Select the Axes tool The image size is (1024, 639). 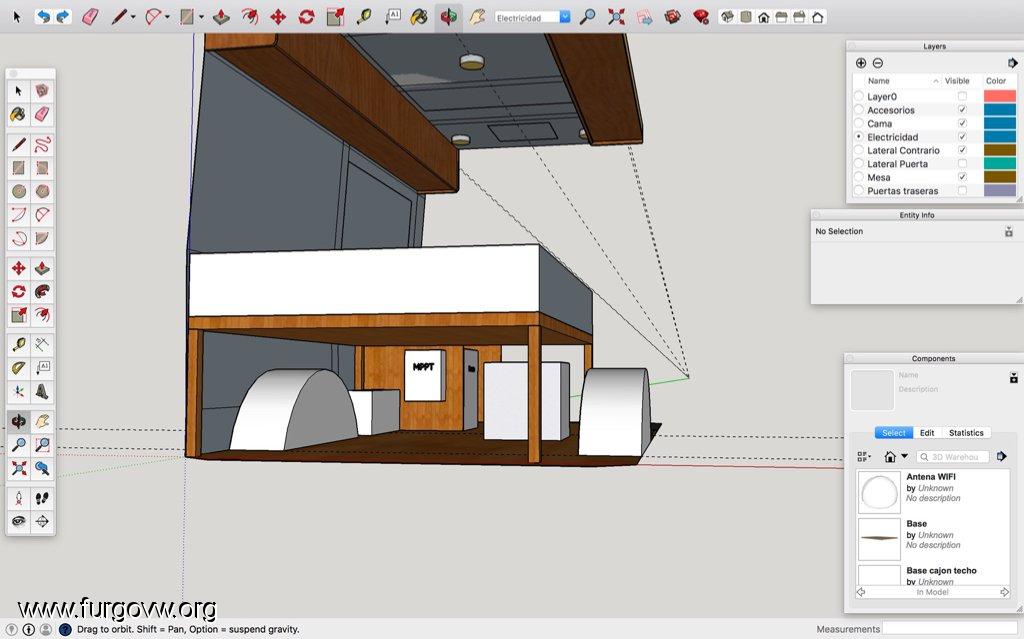tap(18, 391)
